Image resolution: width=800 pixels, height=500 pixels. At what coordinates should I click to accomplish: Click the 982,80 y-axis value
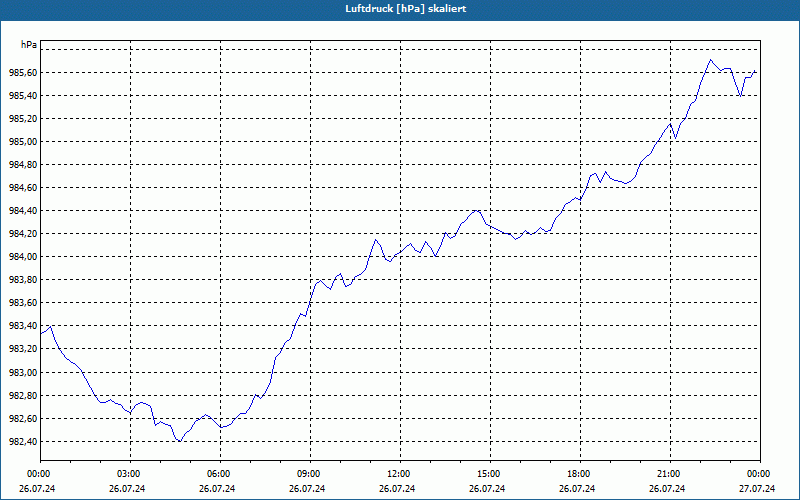pyautogui.click(x=23, y=395)
